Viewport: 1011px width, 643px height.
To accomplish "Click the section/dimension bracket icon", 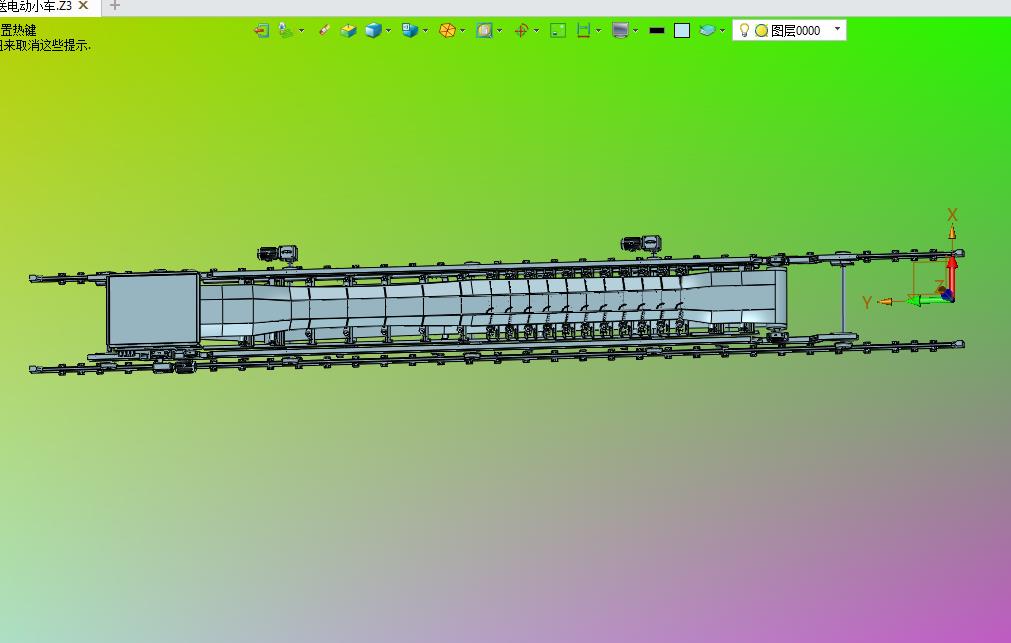I will [x=584, y=30].
